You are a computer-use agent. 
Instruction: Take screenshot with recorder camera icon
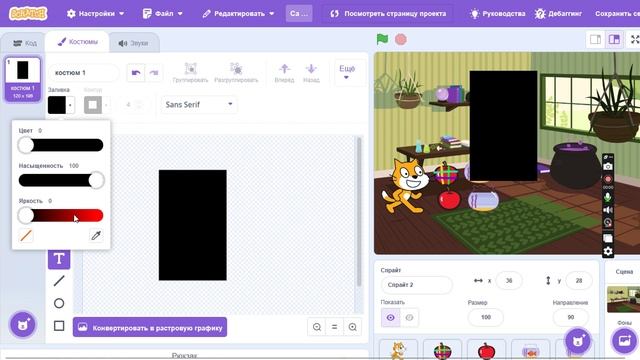coord(608,167)
